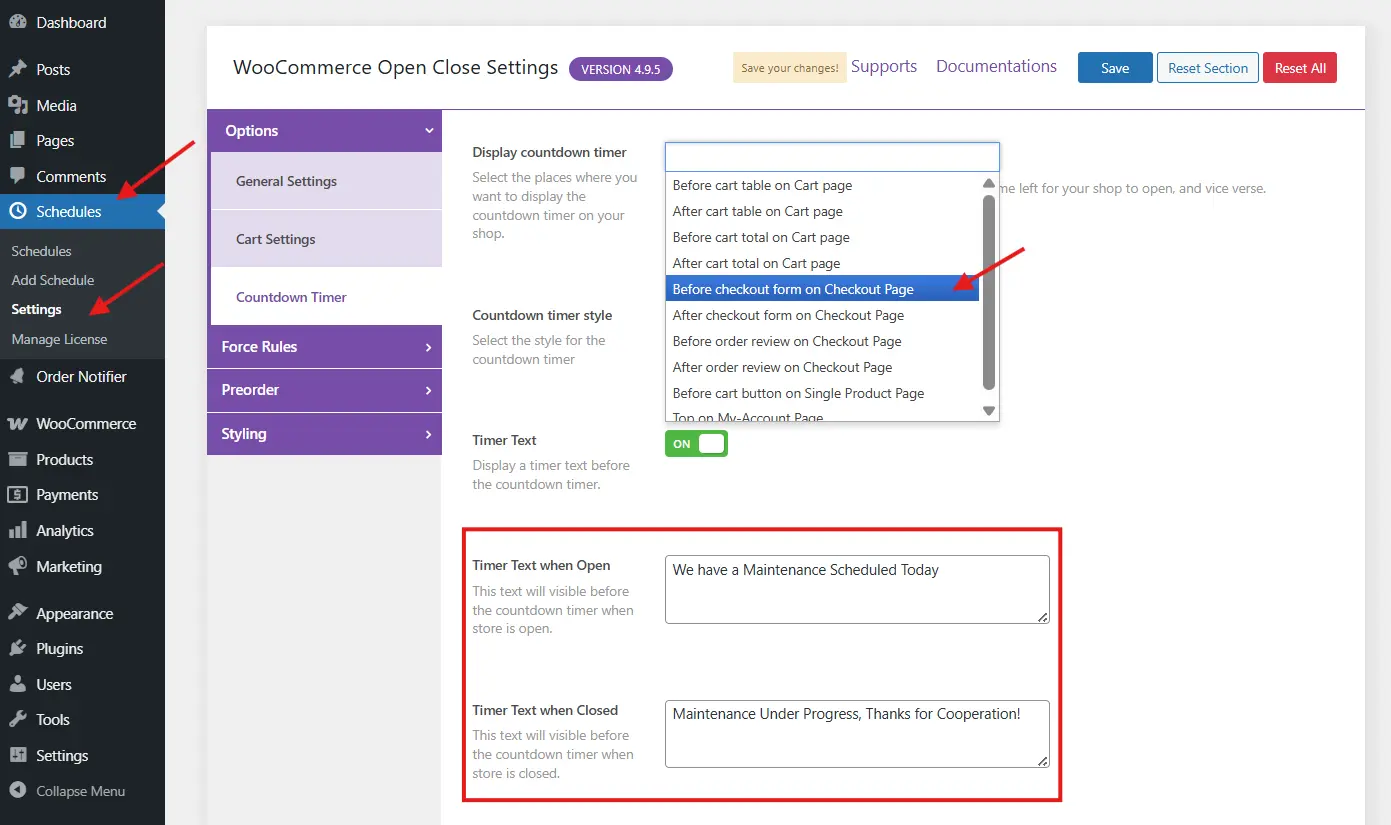Image resolution: width=1391 pixels, height=825 pixels.
Task: Open Cart Settings tab
Action: [x=326, y=239]
